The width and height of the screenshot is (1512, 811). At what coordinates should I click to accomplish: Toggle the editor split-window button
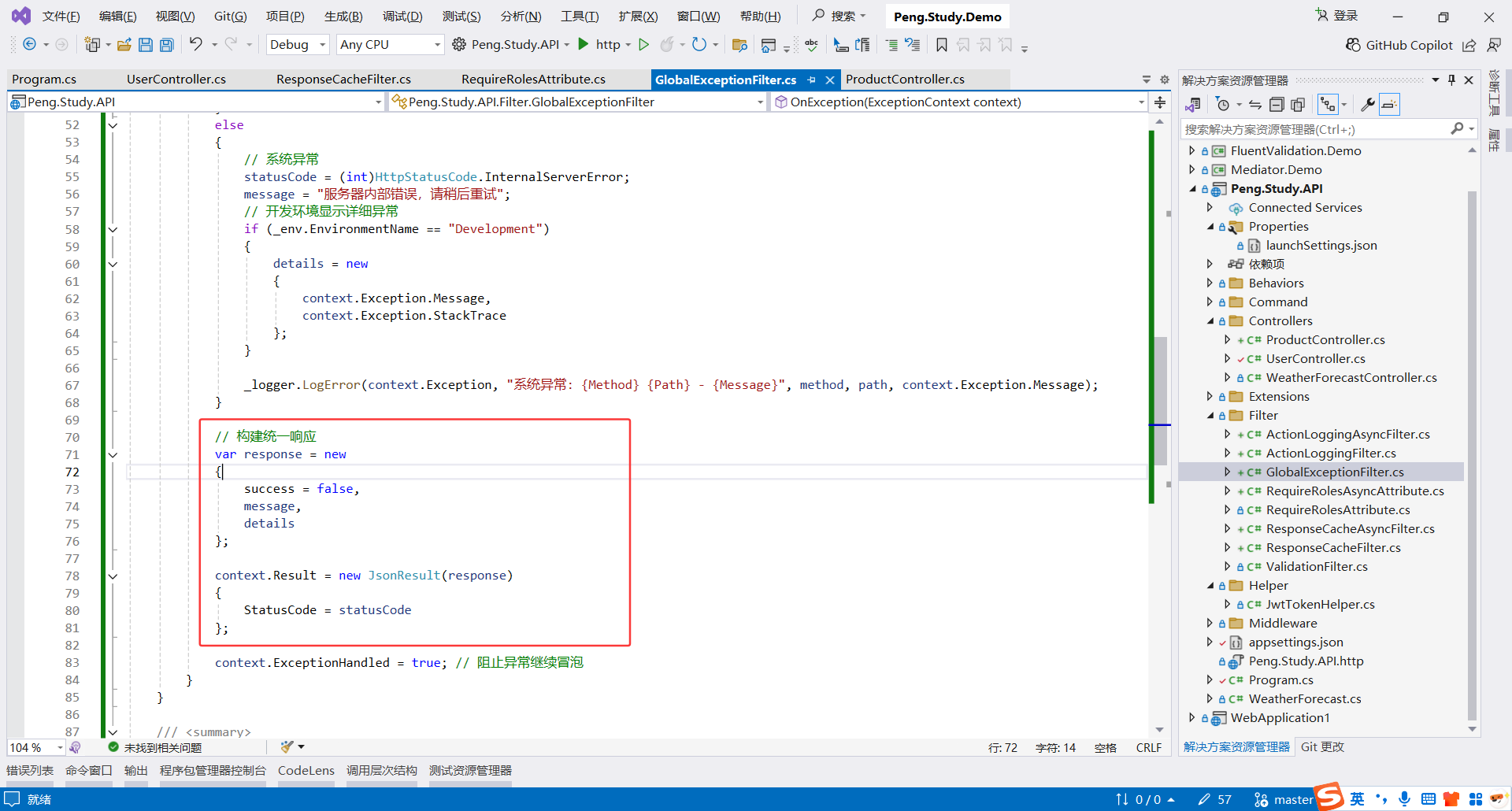coord(1160,102)
